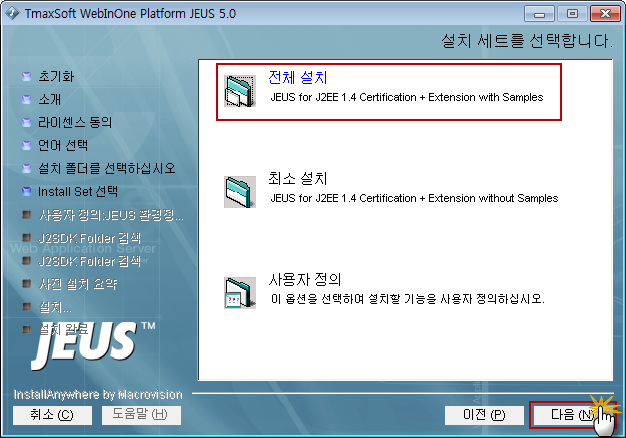Maximize the JEUS installer window
This screenshot has height=438, width=626.
(x=572, y=14)
